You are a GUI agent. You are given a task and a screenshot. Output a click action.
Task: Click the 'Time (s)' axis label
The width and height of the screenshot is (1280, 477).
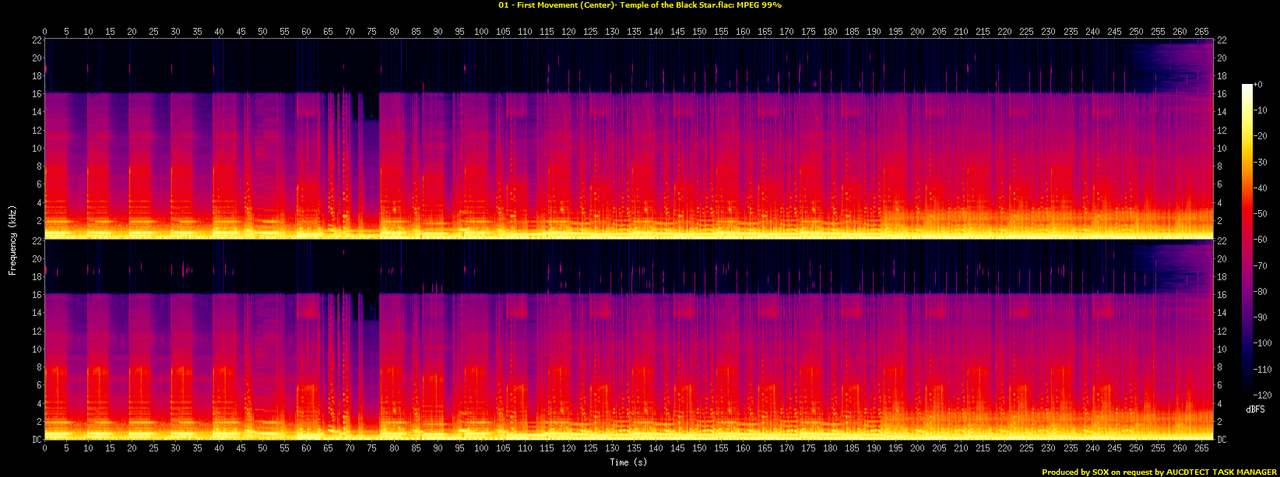click(x=629, y=463)
